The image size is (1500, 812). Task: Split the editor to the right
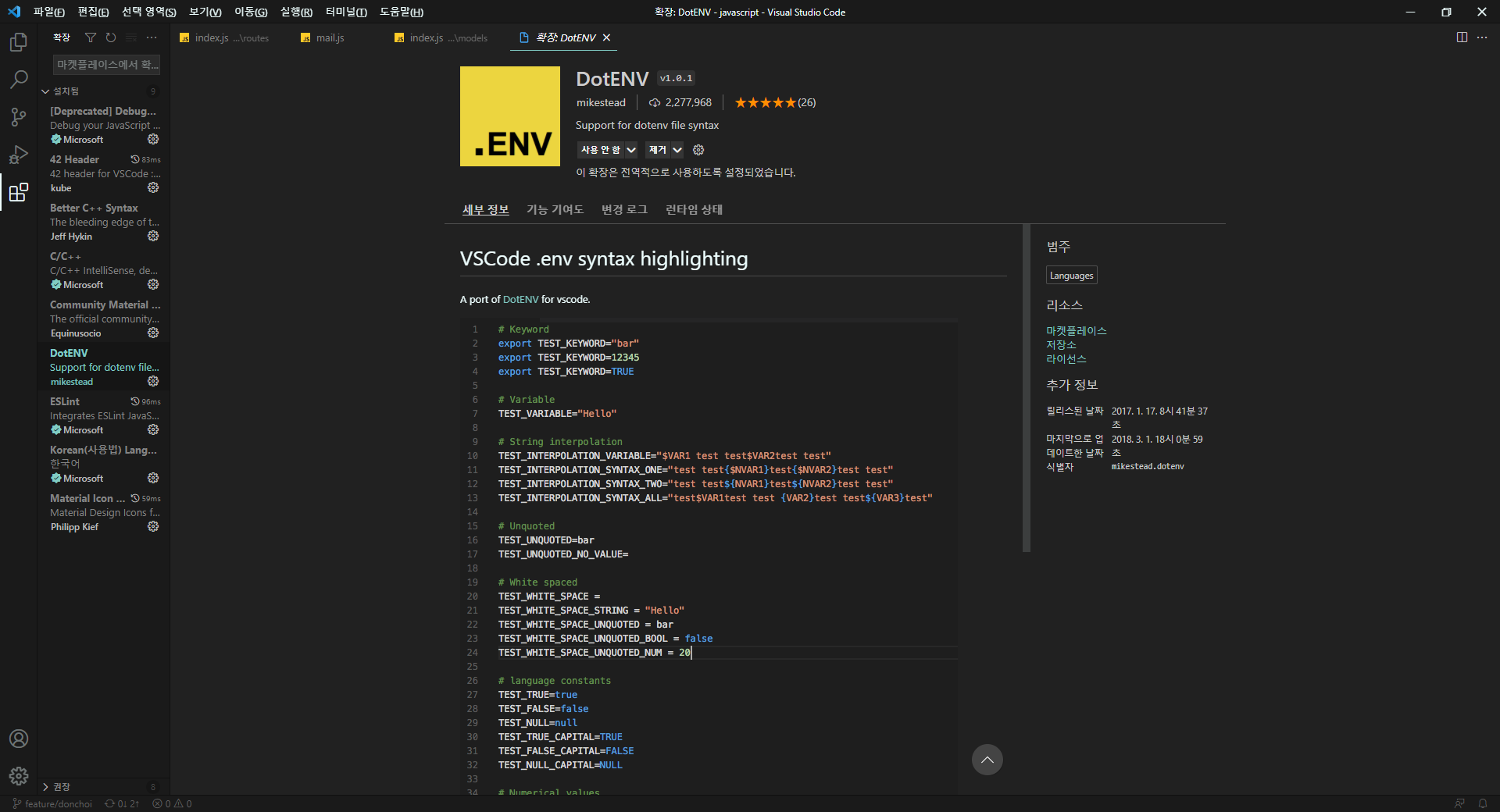click(1462, 37)
